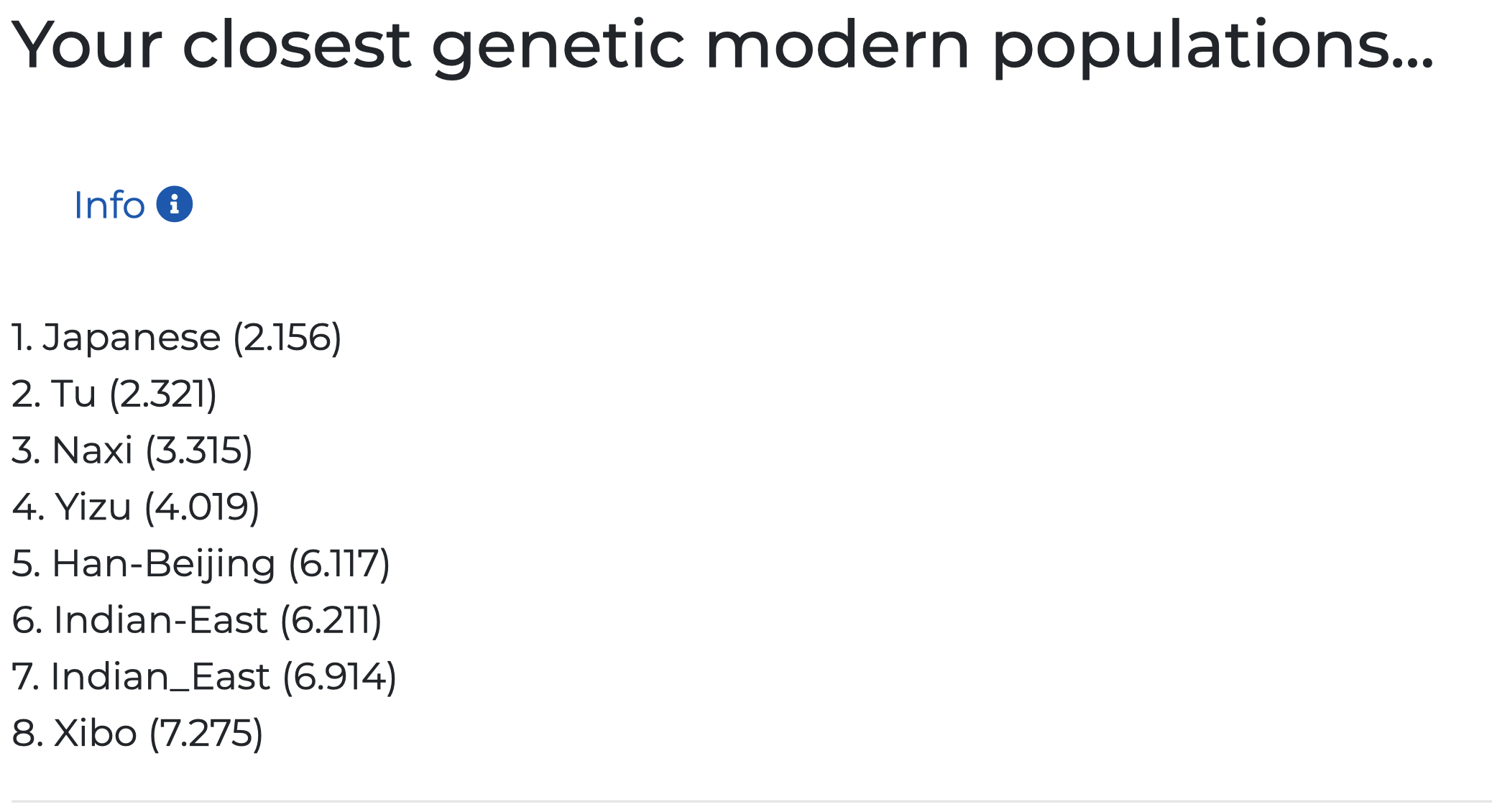Click the horizontal divider below the list
Viewport: 1492px width, 812px height.
[751, 801]
